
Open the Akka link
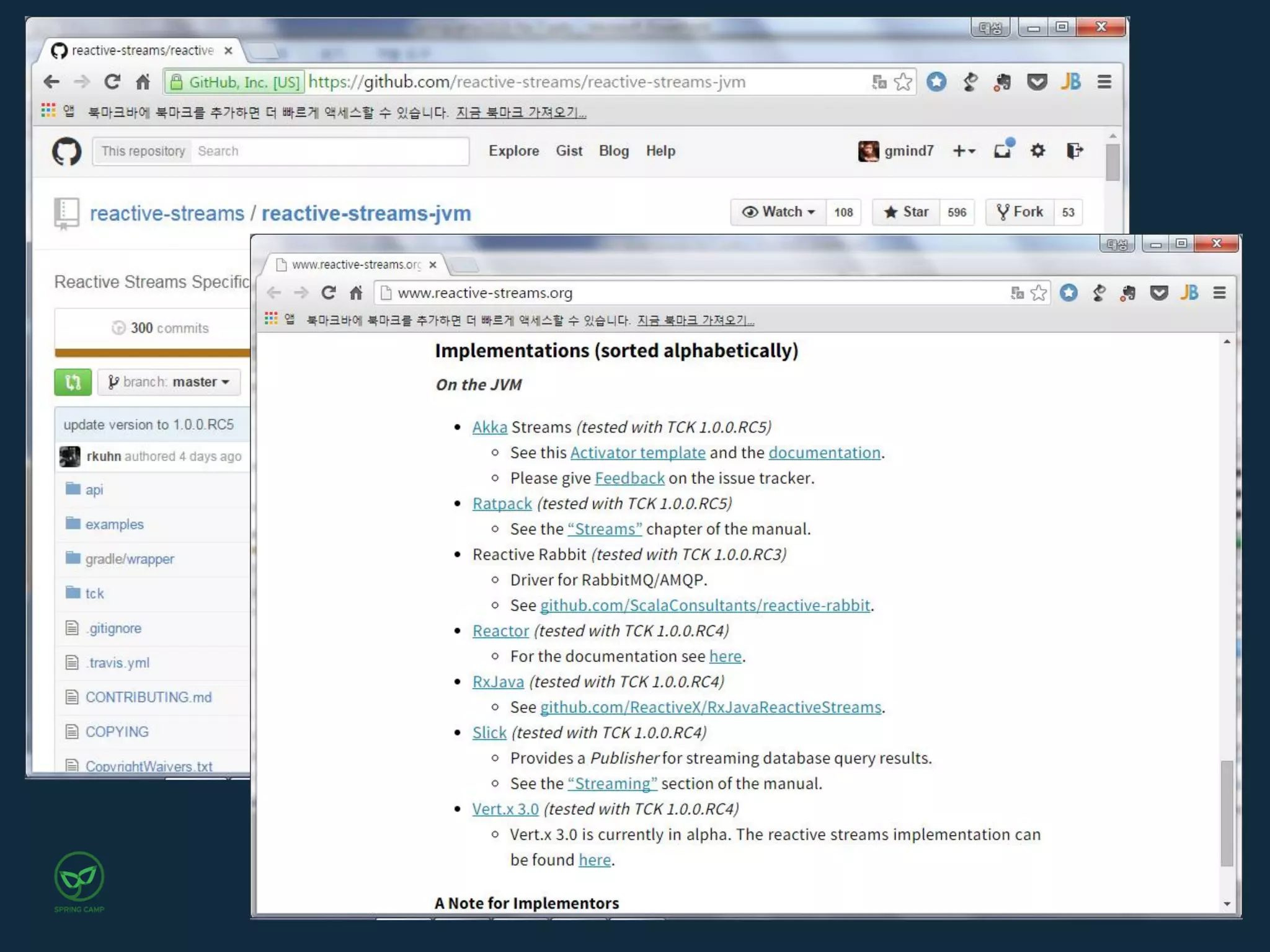[x=489, y=427]
